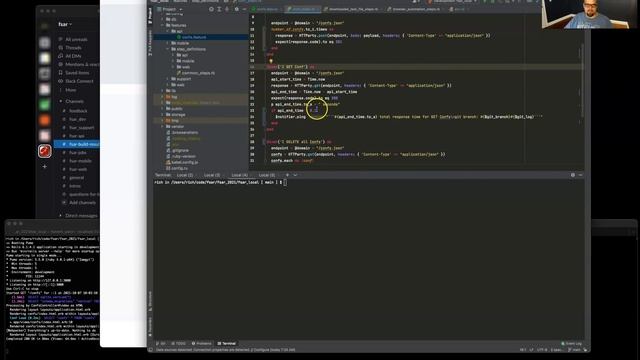This screenshot has height=360, width=640.
Task: Collapse the step_definitions folder
Action: pos(168,49)
